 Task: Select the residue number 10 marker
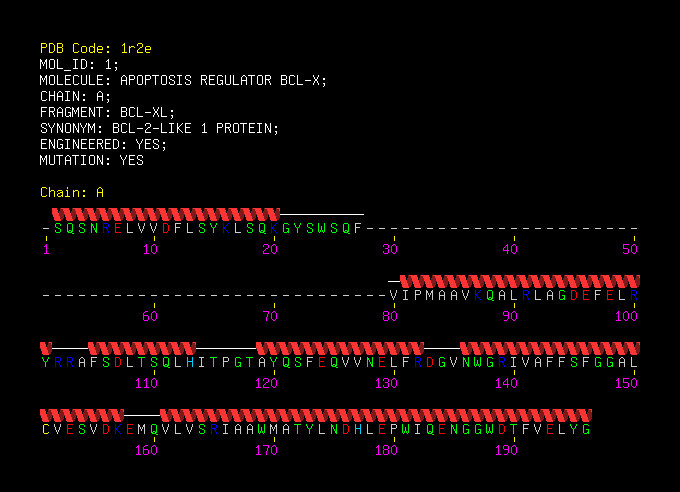(x=150, y=249)
